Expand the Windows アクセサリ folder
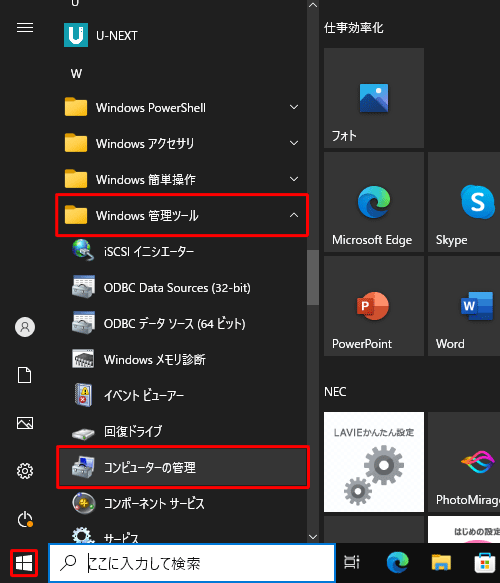Screen dimensions: 500x583 [182, 143]
